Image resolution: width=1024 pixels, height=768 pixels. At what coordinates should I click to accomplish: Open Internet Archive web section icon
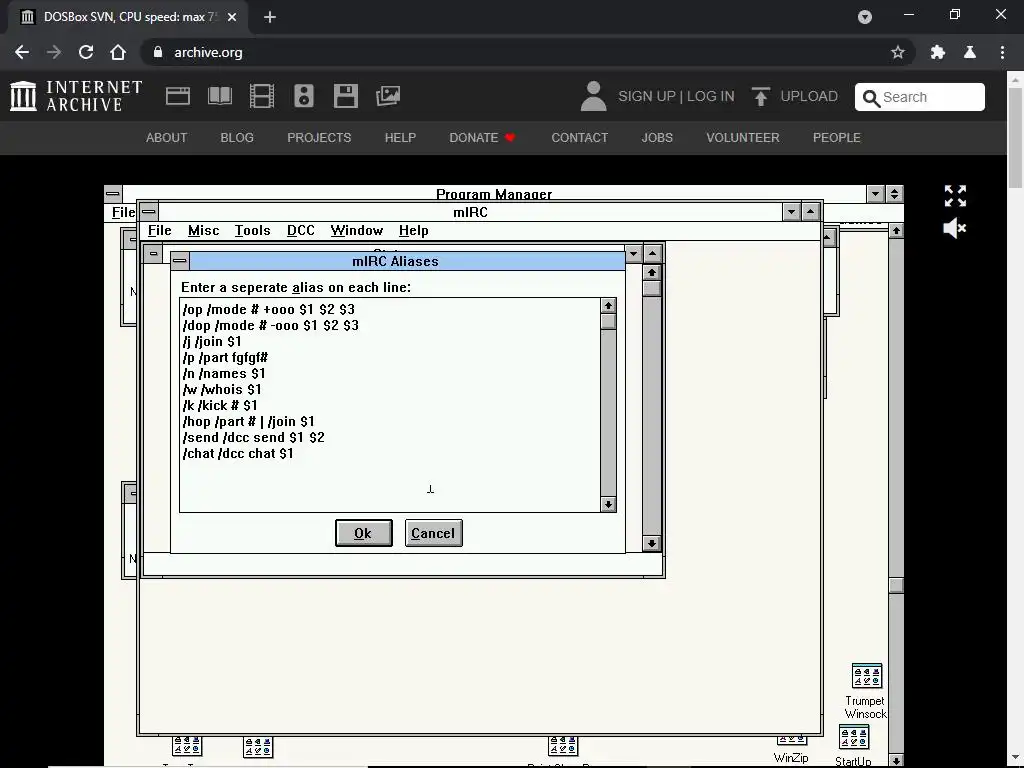(178, 96)
